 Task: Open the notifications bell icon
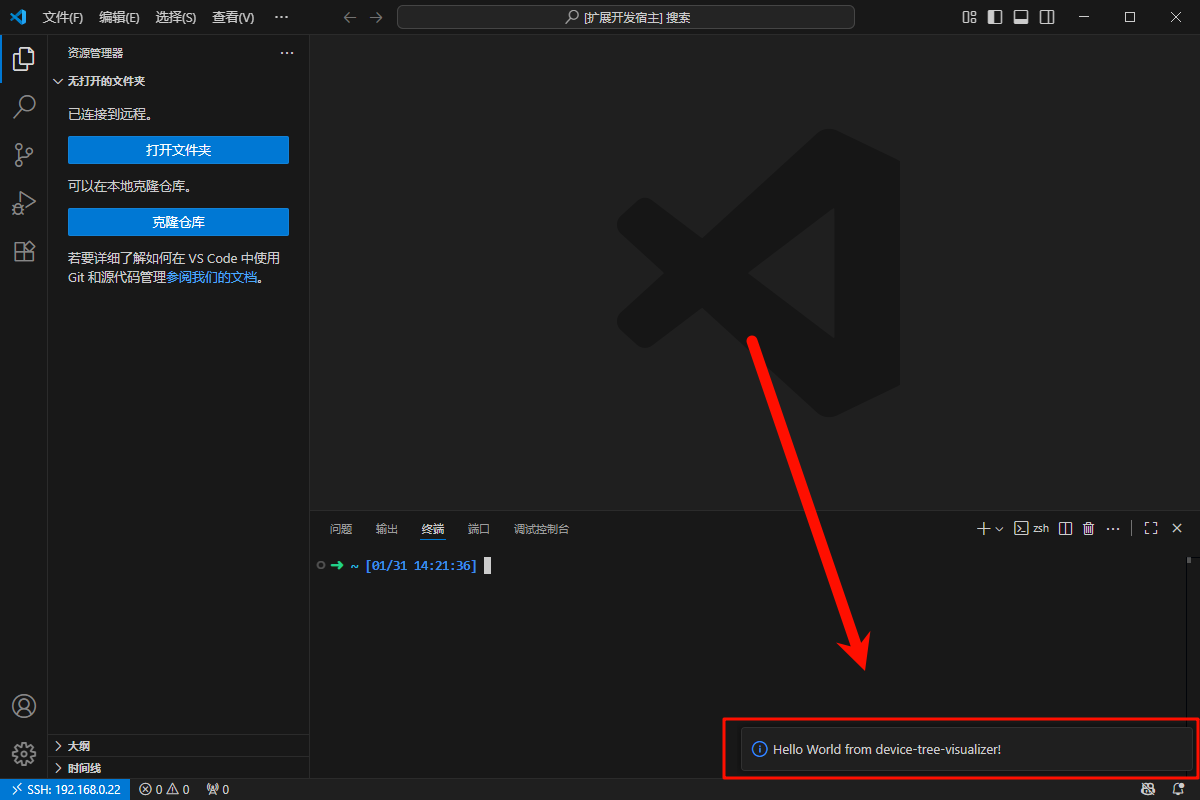pos(1178,789)
